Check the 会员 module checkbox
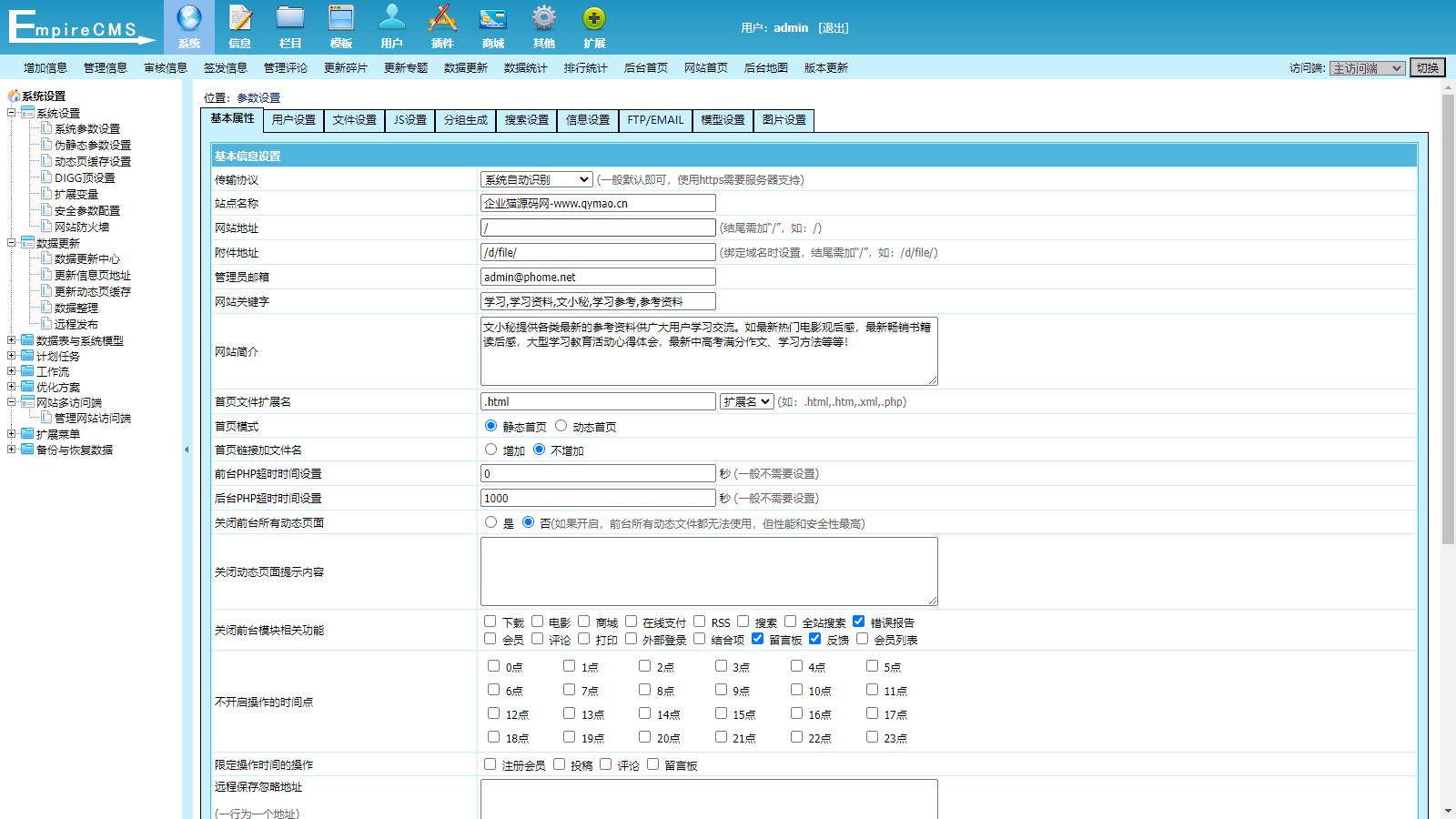Viewport: 1456px width, 819px height. coord(488,640)
